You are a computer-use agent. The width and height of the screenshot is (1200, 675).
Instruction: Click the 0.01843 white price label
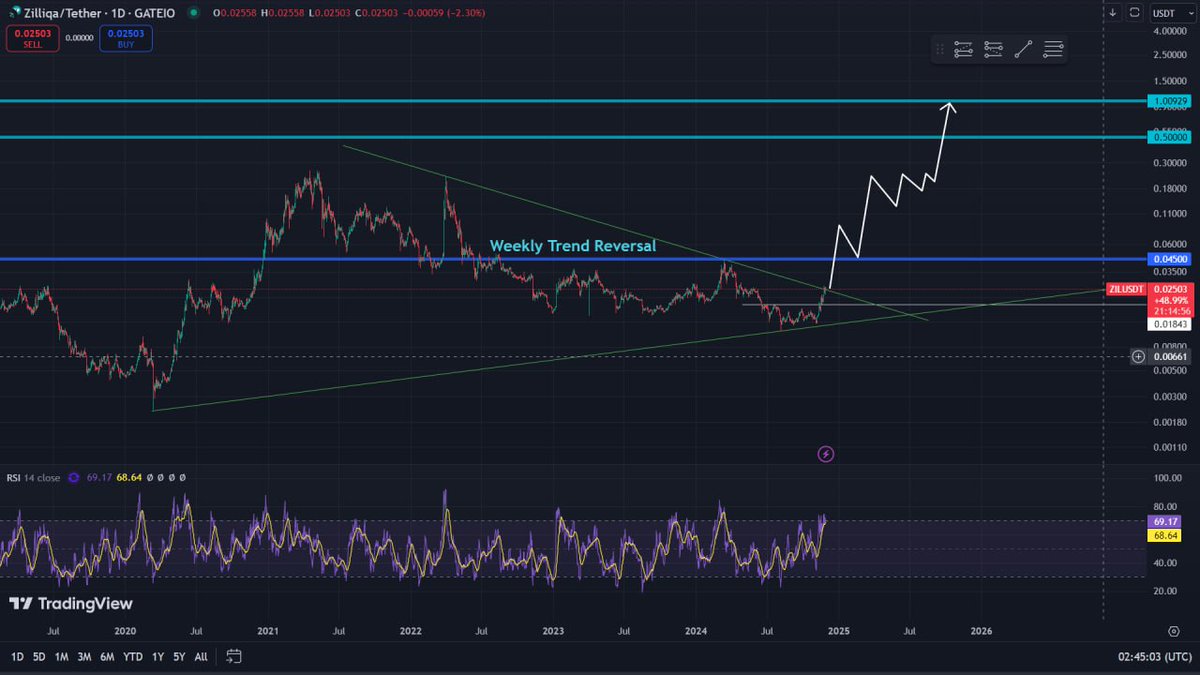[x=1168, y=324]
